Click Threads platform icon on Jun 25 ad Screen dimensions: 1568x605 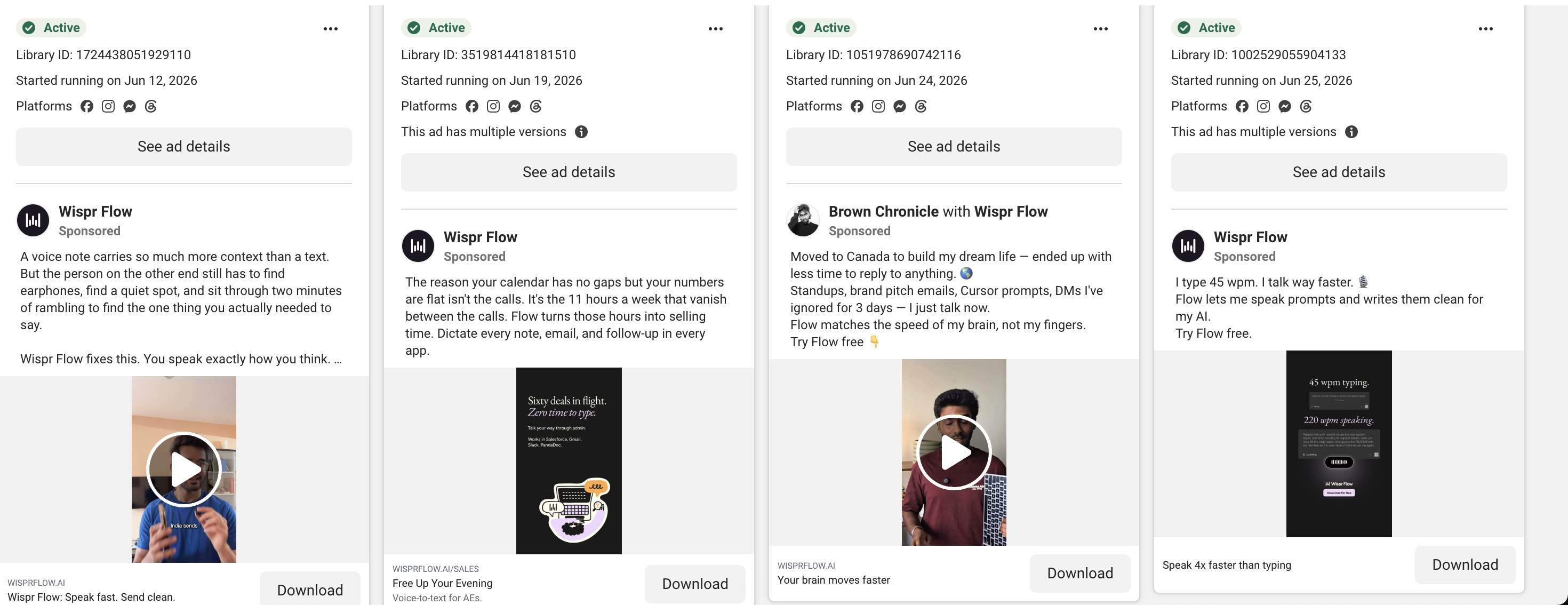click(1306, 107)
